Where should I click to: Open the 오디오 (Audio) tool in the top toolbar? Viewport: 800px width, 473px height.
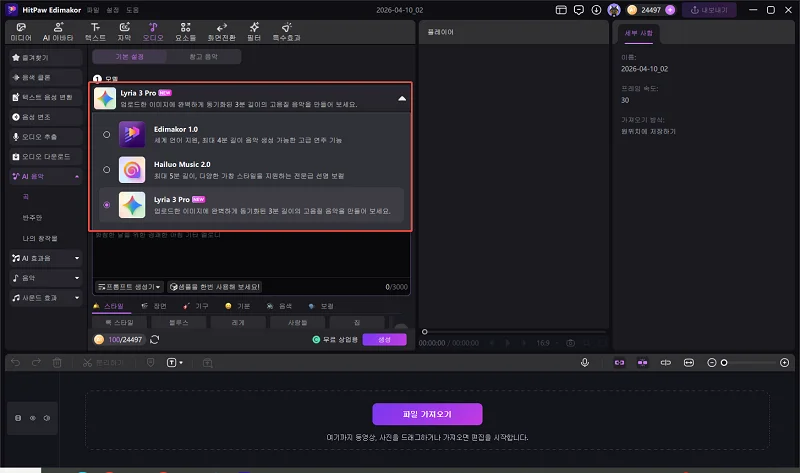(x=153, y=32)
